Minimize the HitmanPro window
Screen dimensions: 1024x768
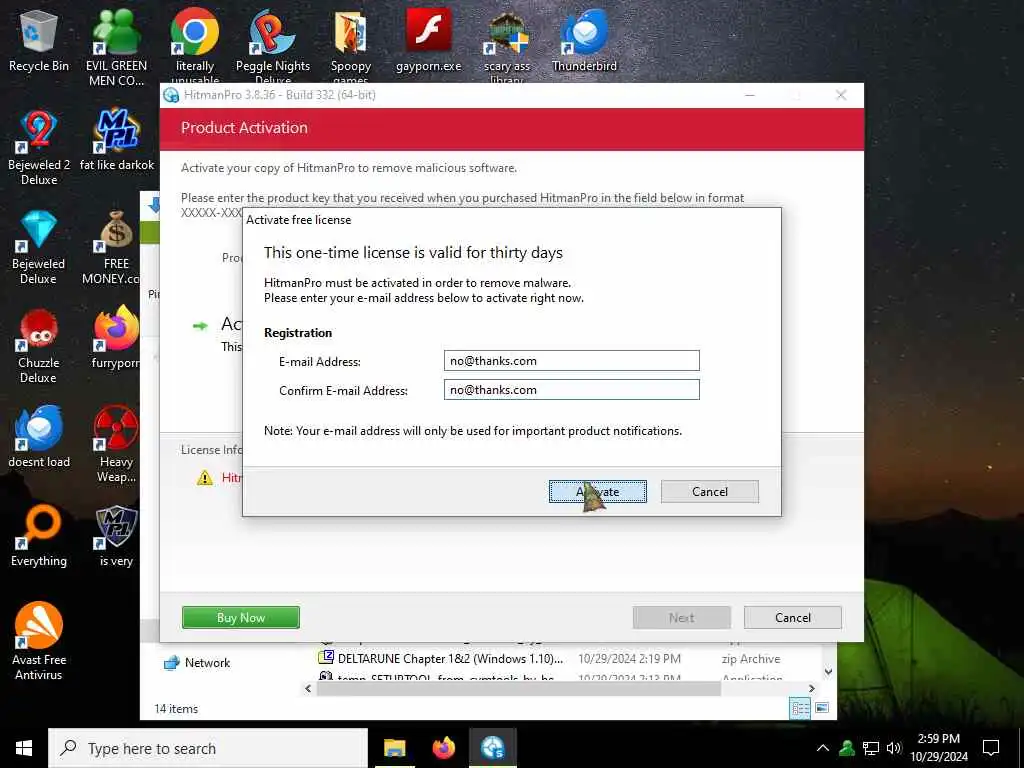point(750,95)
